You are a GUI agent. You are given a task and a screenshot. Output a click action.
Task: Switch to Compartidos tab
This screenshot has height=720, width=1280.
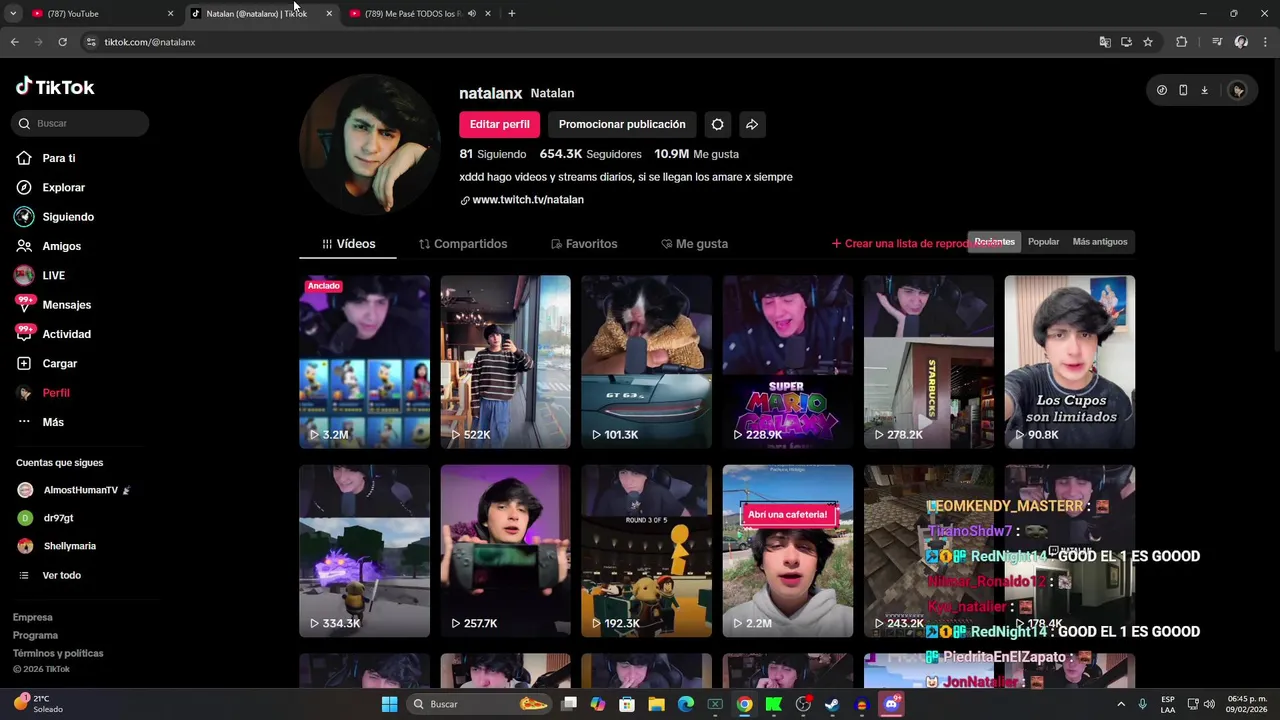[x=463, y=244]
